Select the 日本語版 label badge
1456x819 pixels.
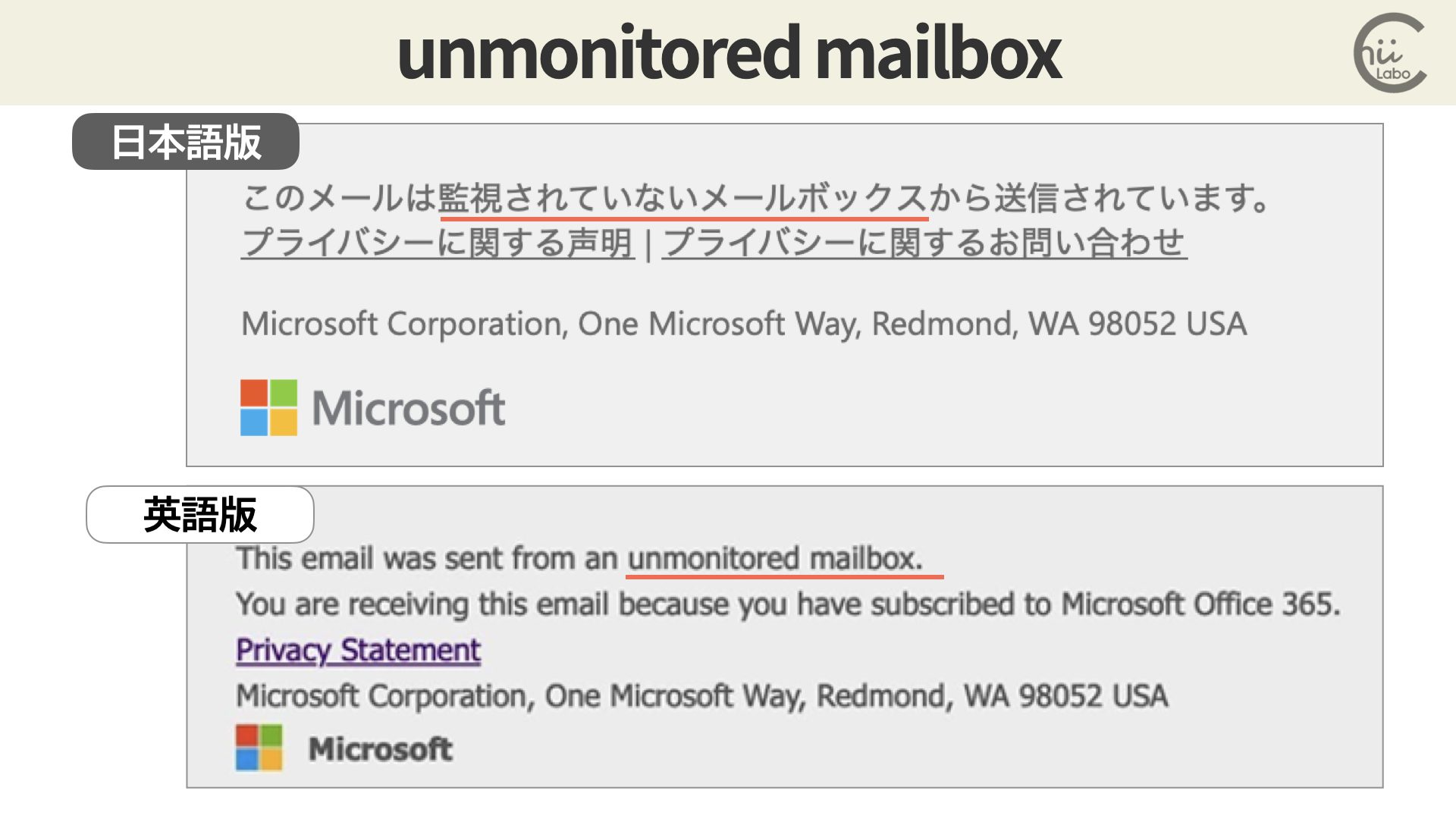point(186,142)
